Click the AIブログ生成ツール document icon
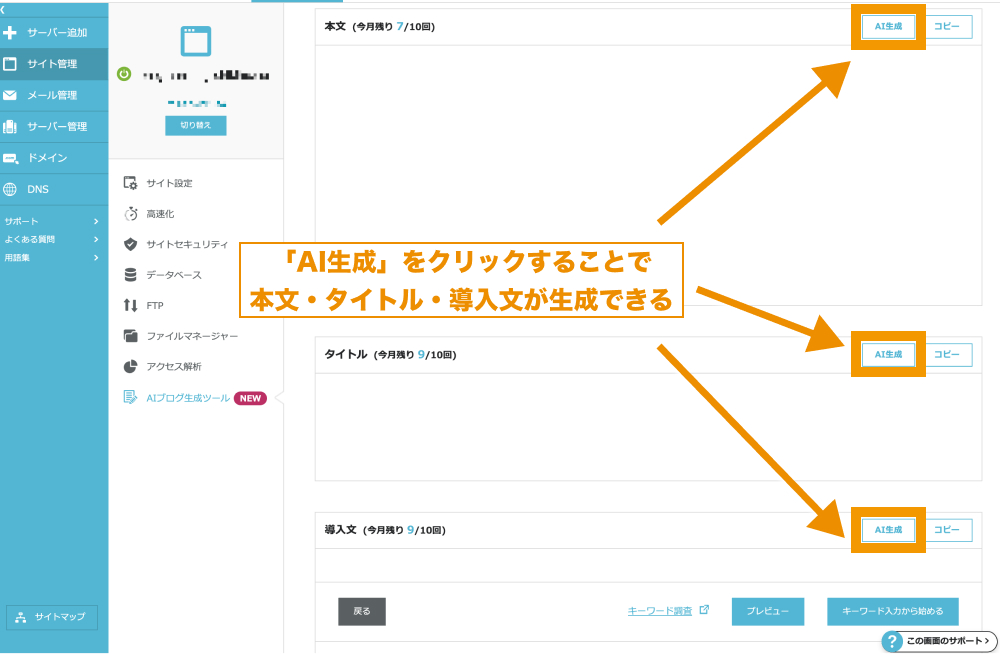The image size is (1000, 654). (x=130, y=398)
